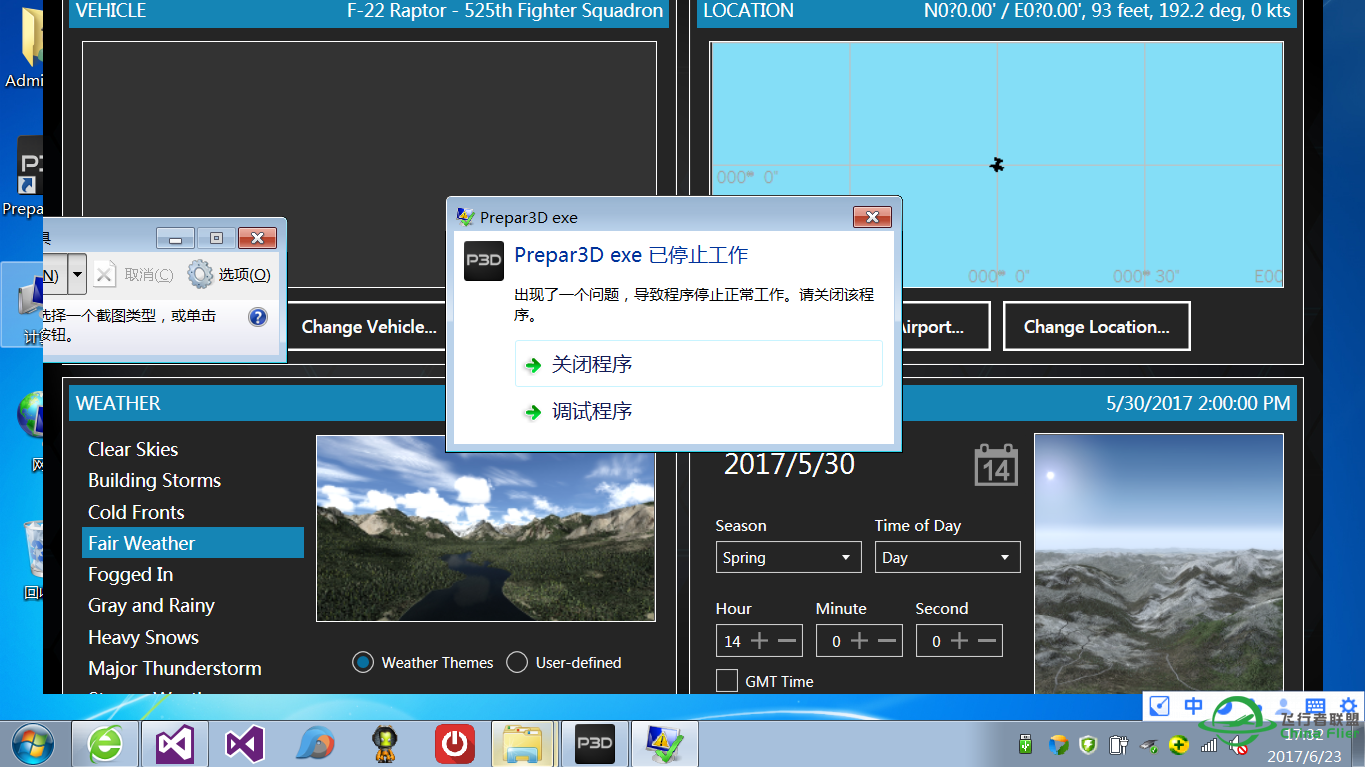Click the colorful cube tray icon
This screenshot has height=767, width=1365.
1058,744
